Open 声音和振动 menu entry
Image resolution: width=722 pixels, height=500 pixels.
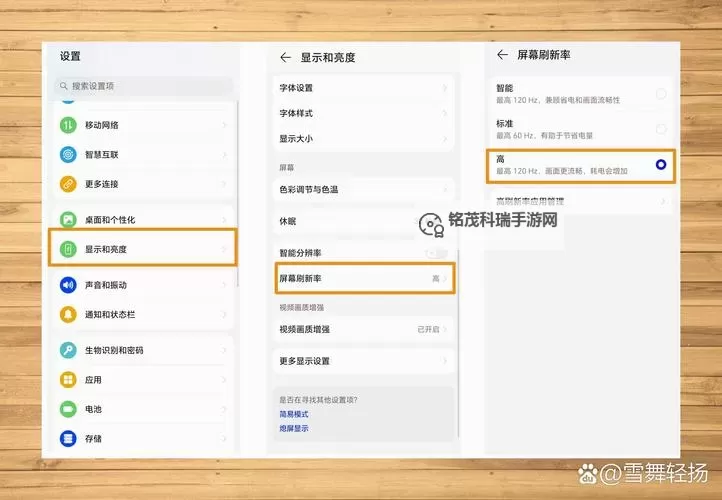coord(144,285)
